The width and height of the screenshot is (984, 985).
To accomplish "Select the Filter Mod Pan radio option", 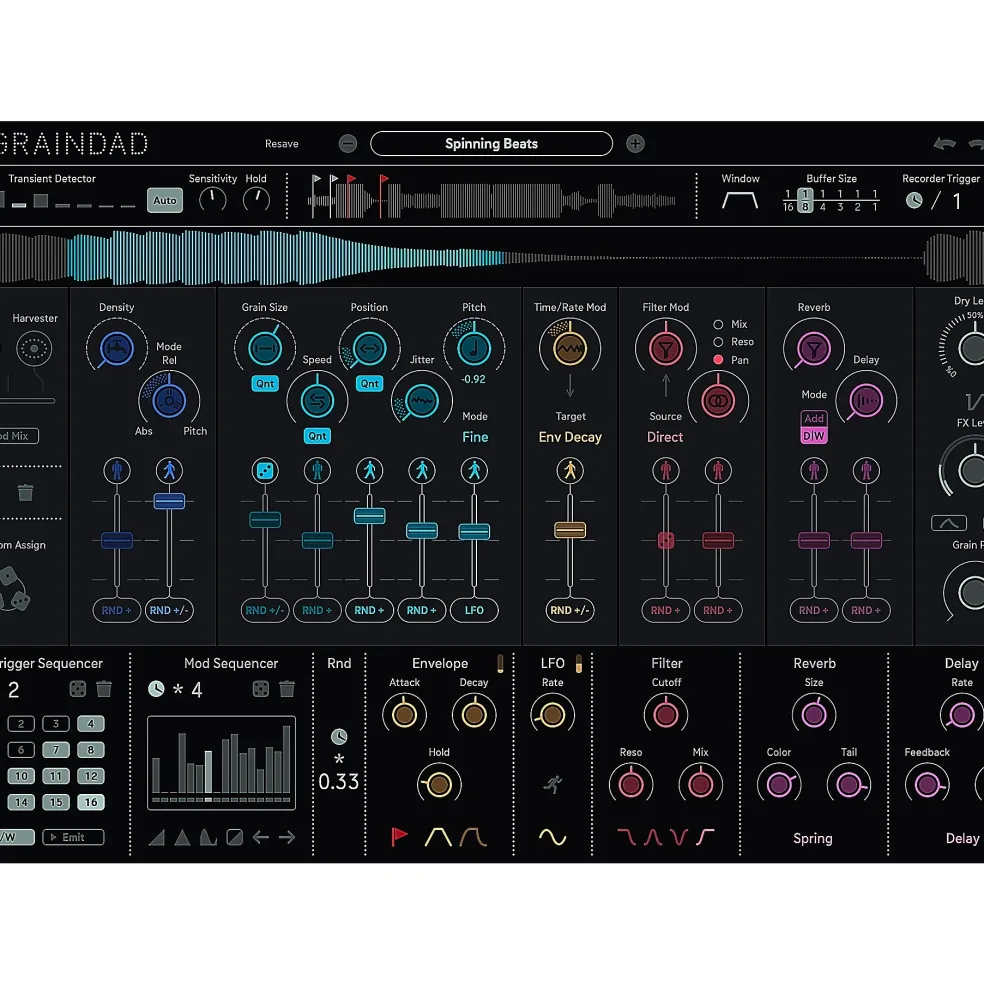I will pos(718,360).
